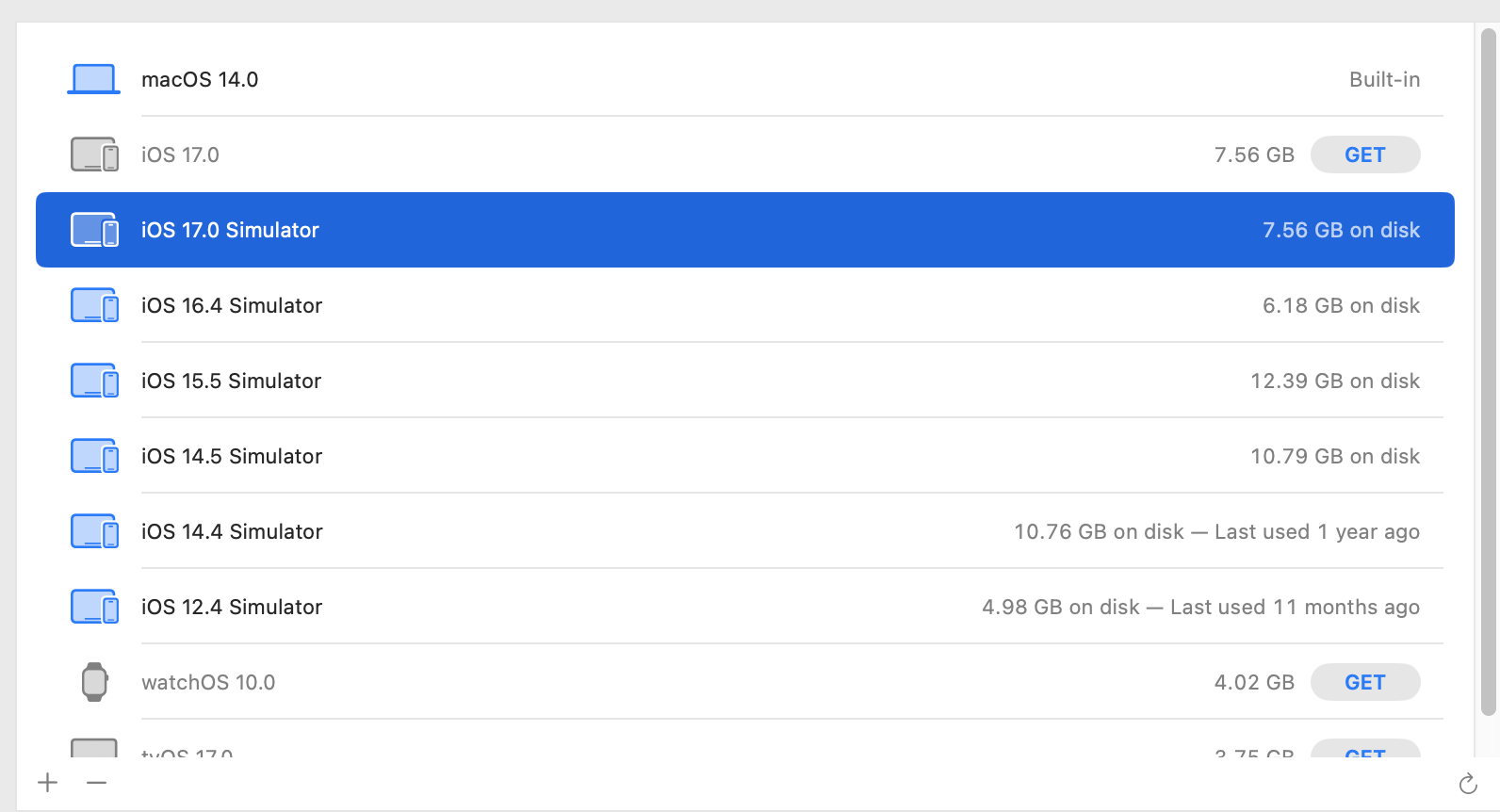The height and width of the screenshot is (812, 1500).
Task: Click the watchOS 10.0 watch icon
Action: (x=94, y=682)
